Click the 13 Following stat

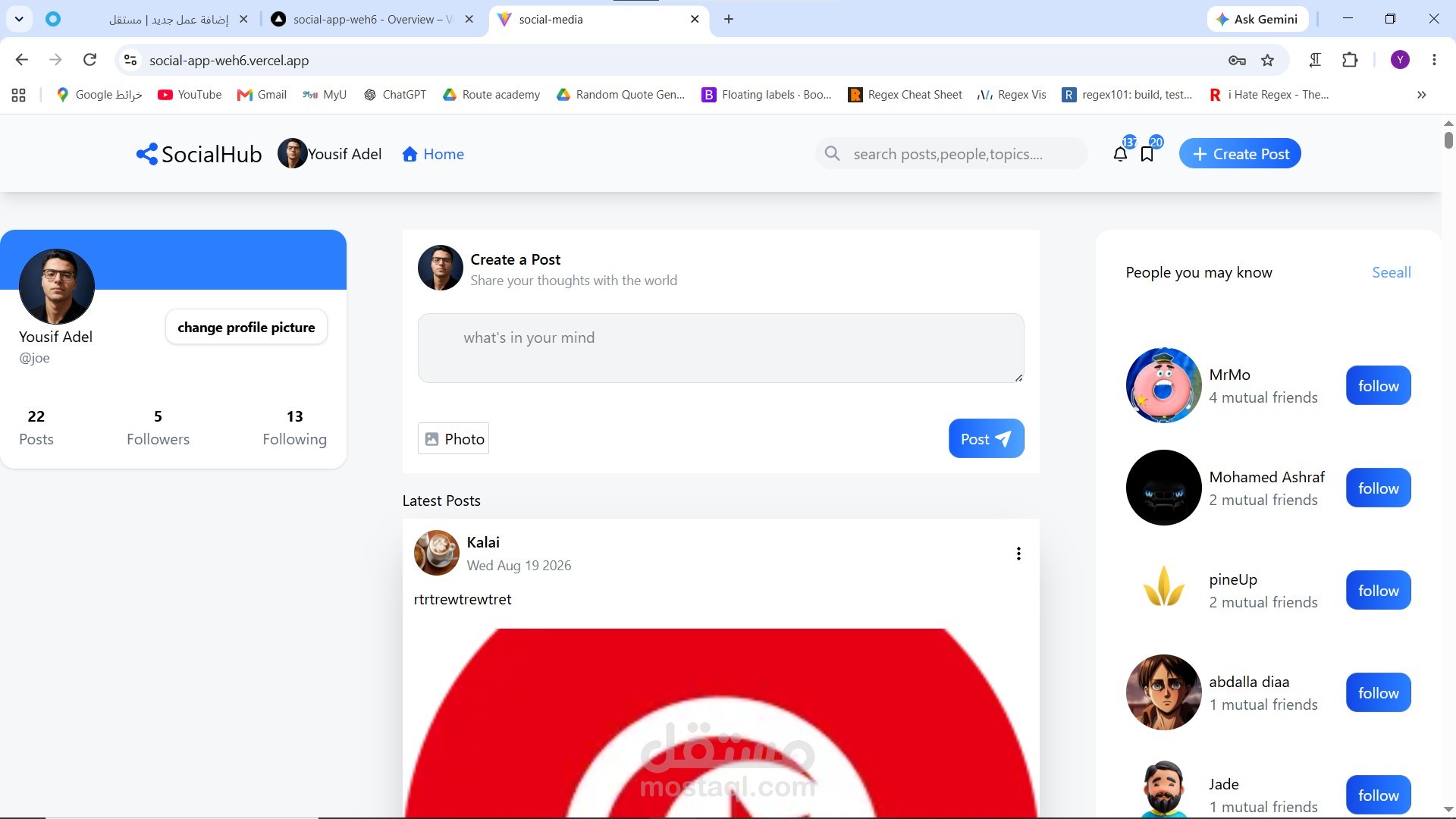[294, 428]
